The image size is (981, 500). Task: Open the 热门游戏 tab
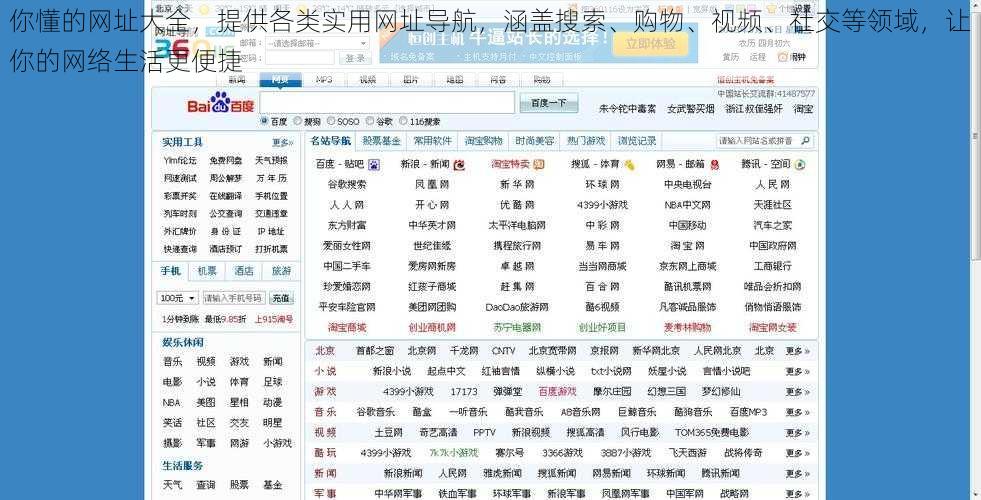(586, 141)
